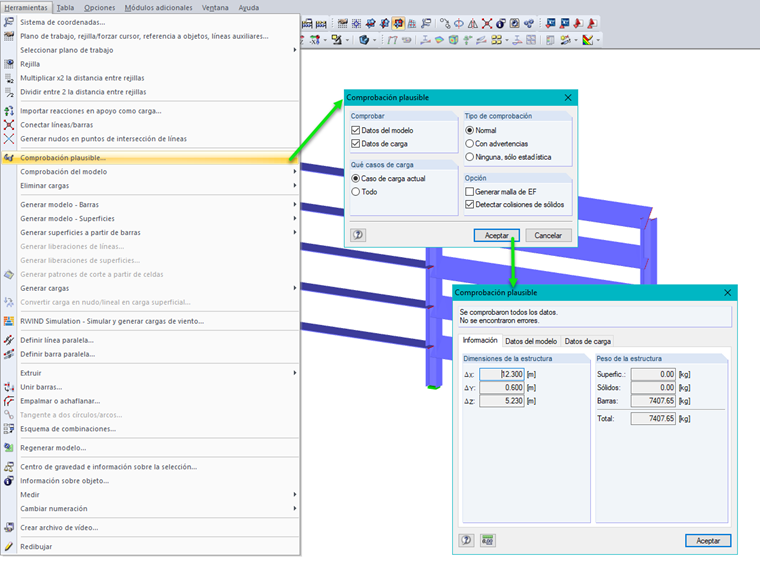This screenshot has width=760, height=570.
Task: Select Caso de carga actual radio
Action: coord(355,178)
